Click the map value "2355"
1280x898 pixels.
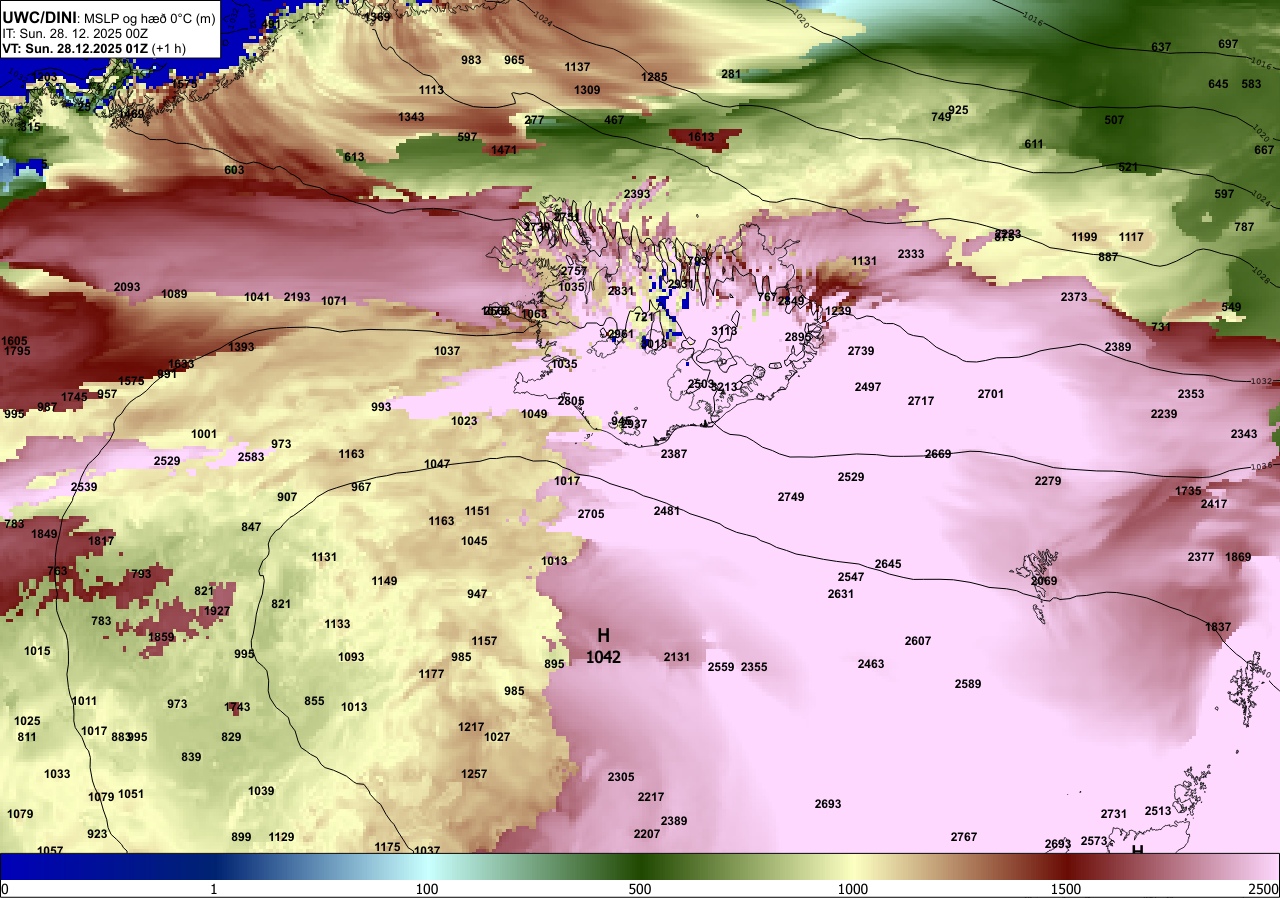754,667
